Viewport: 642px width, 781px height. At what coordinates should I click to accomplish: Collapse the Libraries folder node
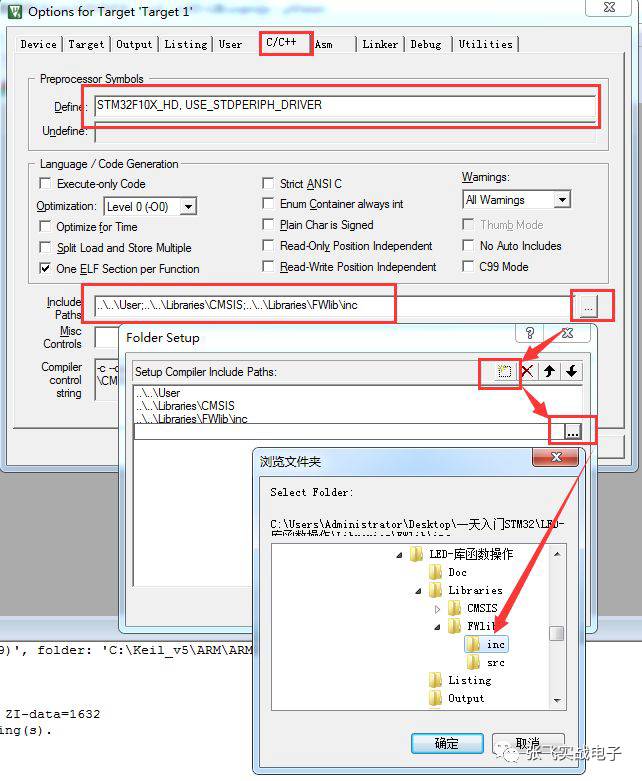click(x=418, y=591)
